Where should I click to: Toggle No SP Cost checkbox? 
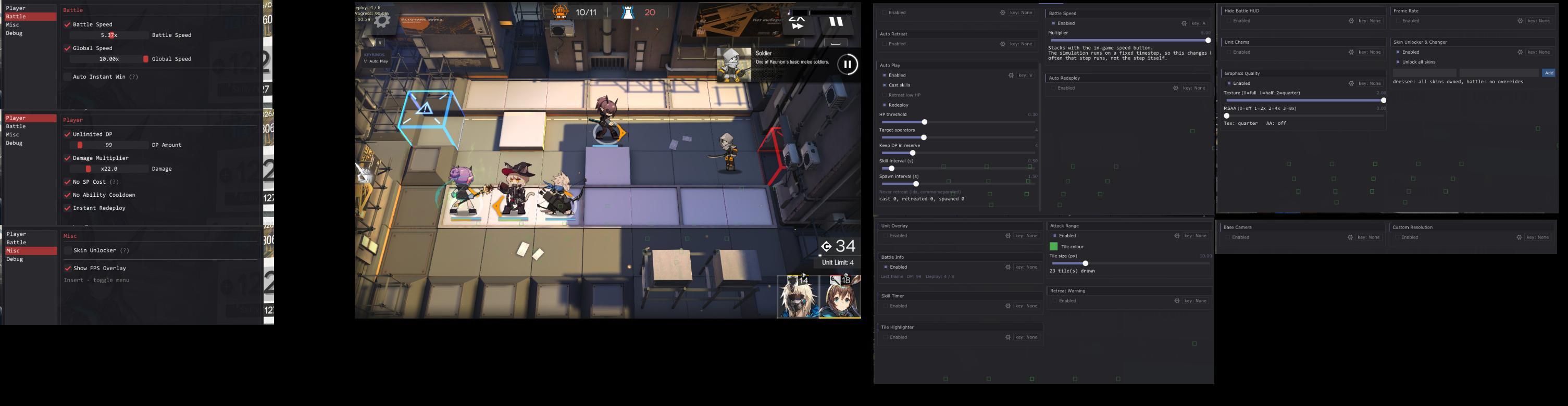pyautogui.click(x=68, y=182)
